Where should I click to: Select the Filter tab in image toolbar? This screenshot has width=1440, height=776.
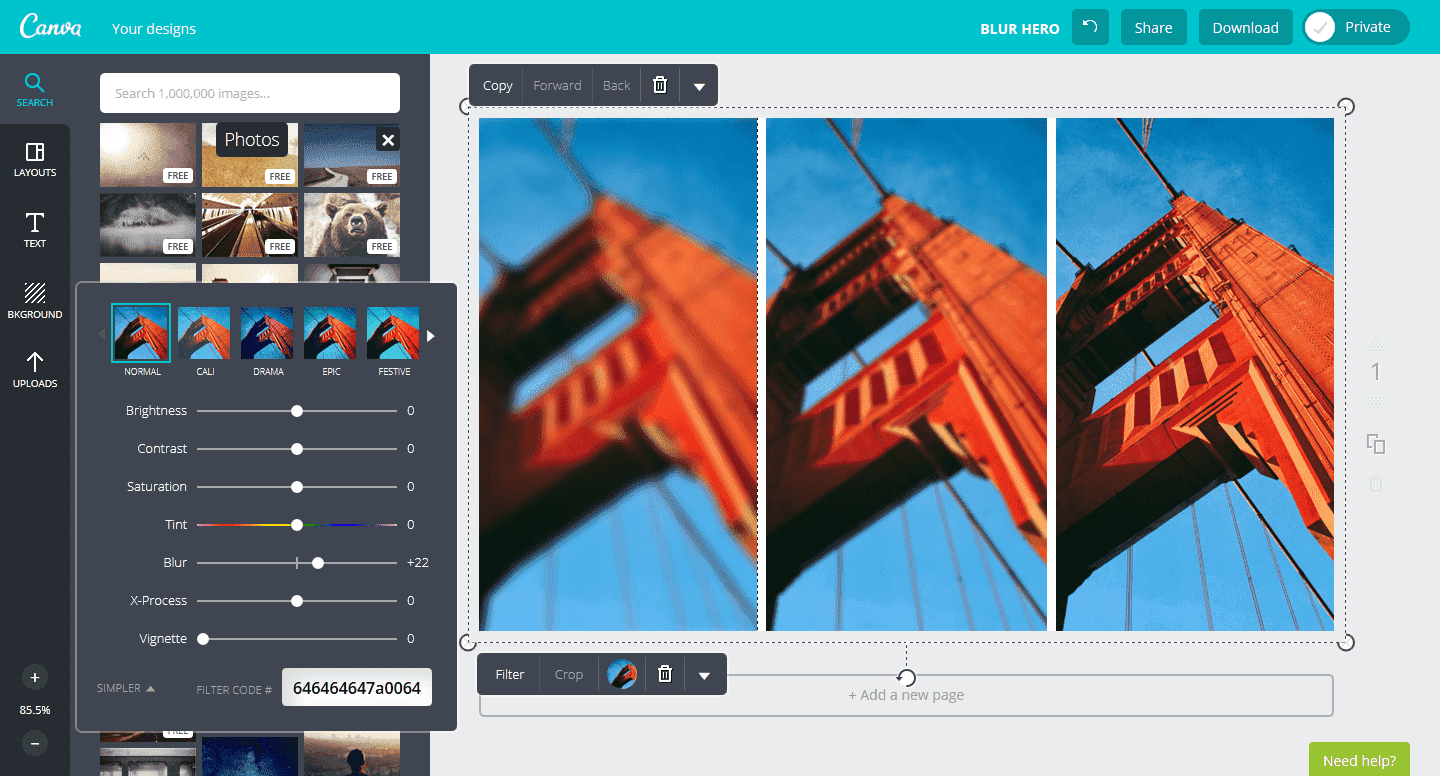point(510,674)
